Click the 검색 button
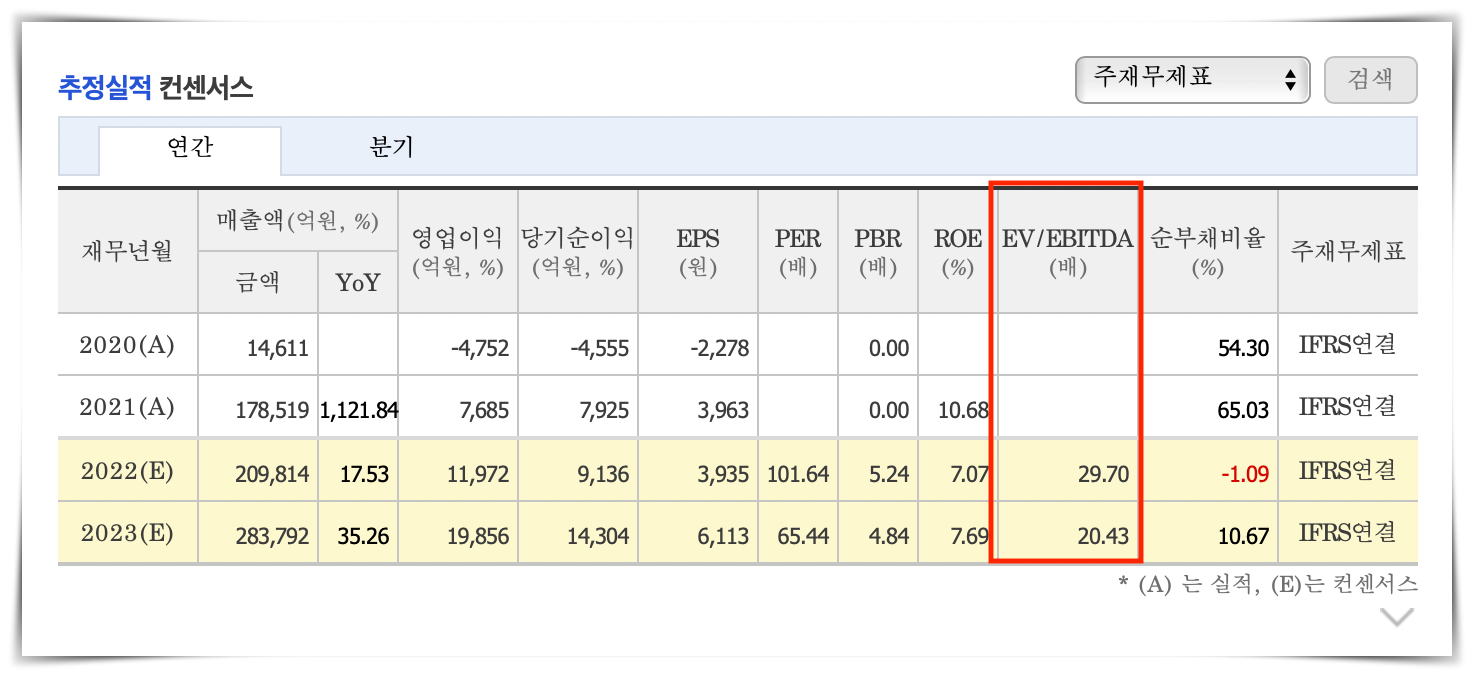The image size is (1474, 678). tap(1370, 80)
